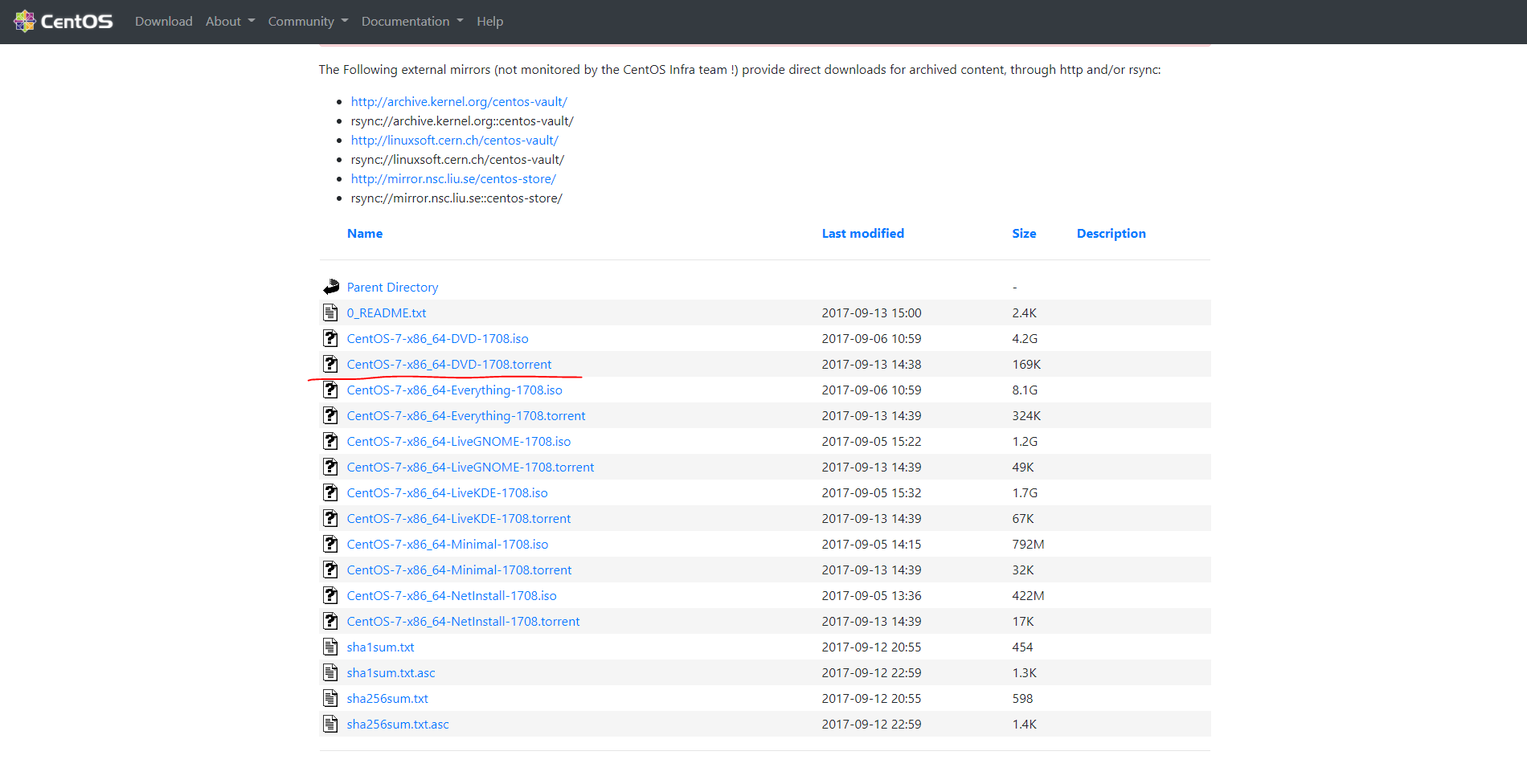The width and height of the screenshot is (1527, 784).
Task: Download CentOS-7-x86_64-NetInstall-1708.torrent
Action: click(x=464, y=621)
